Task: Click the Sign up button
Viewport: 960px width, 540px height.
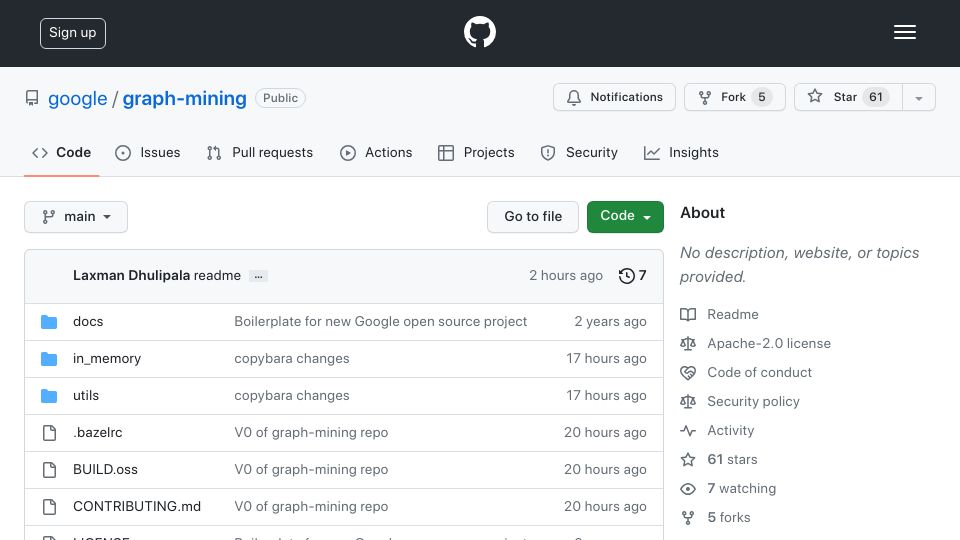Action: tap(73, 33)
